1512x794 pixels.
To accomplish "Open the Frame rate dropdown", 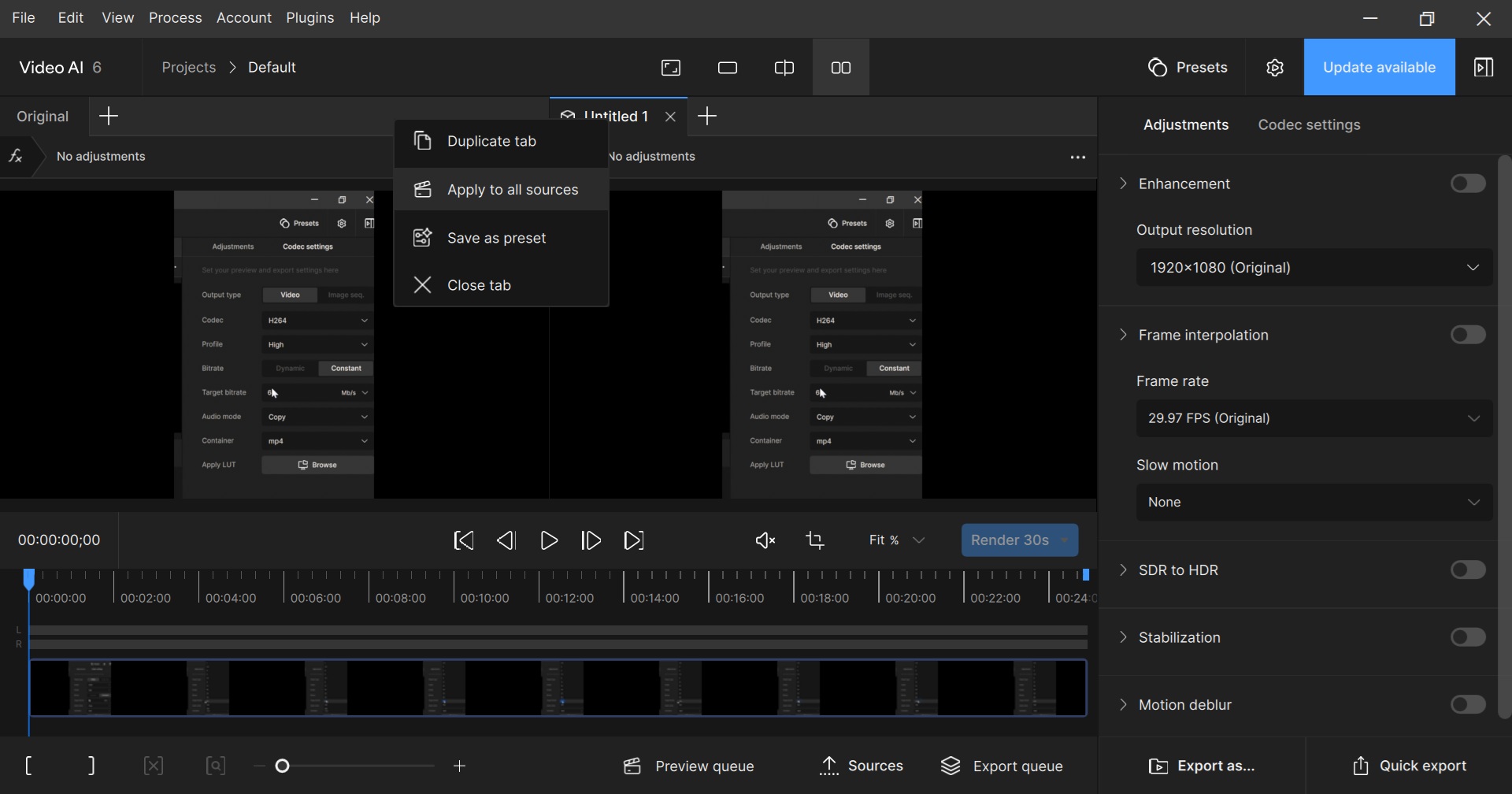I will point(1314,418).
